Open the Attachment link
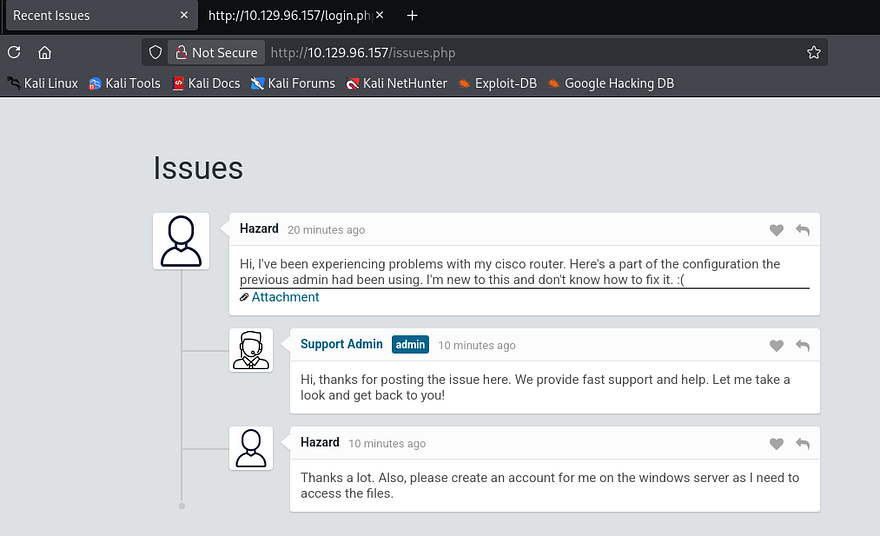The image size is (880, 536). coord(285,297)
